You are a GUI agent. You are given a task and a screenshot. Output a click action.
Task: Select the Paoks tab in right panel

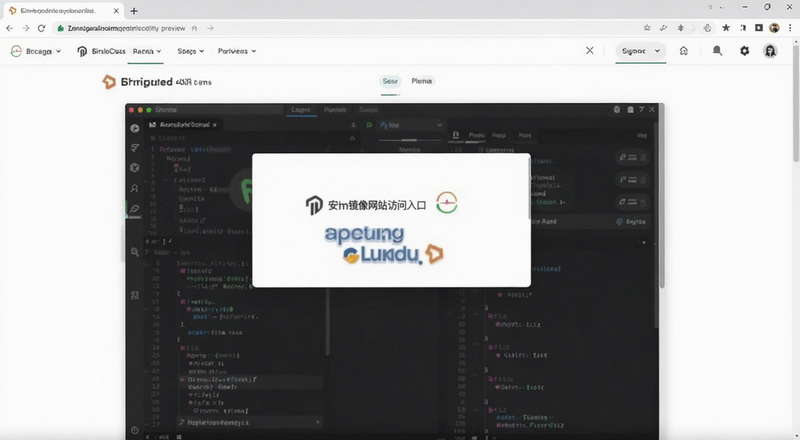point(477,135)
